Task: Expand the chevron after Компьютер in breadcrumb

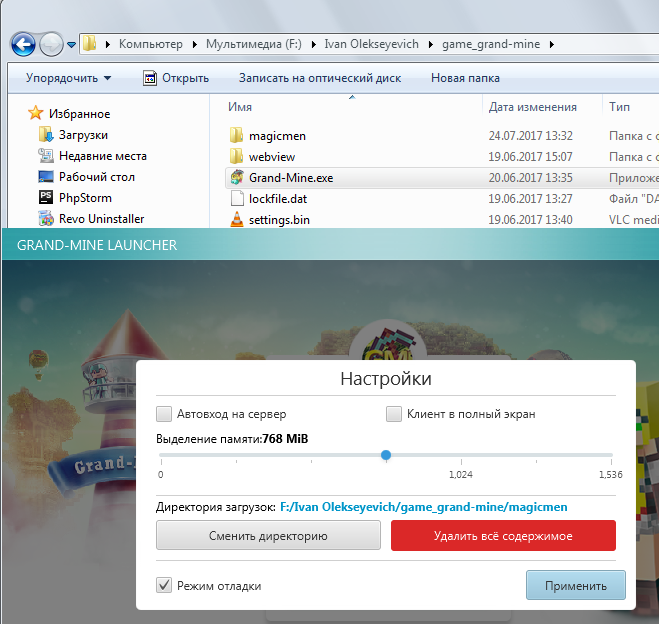Action: tap(195, 44)
